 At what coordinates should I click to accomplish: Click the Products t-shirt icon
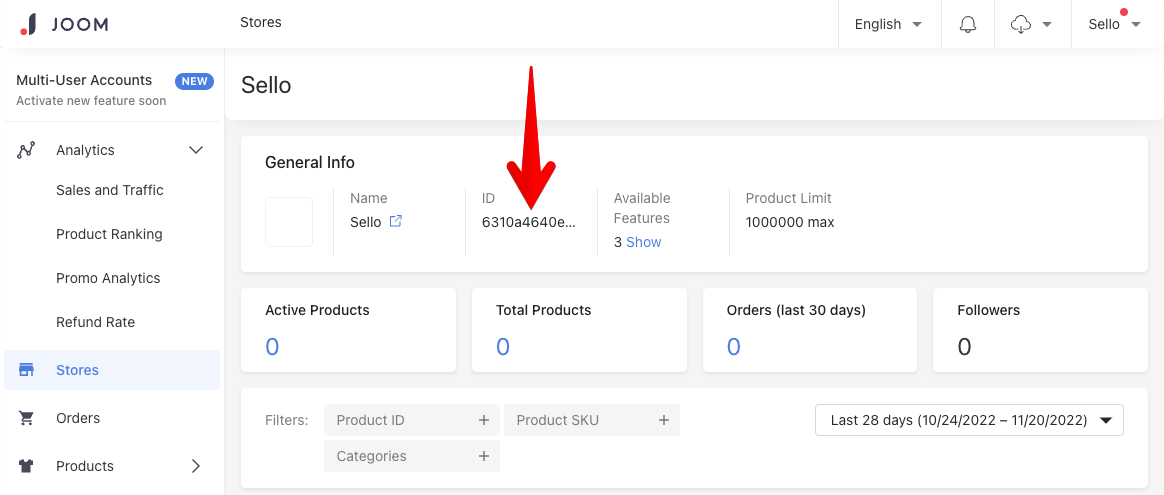point(27,466)
